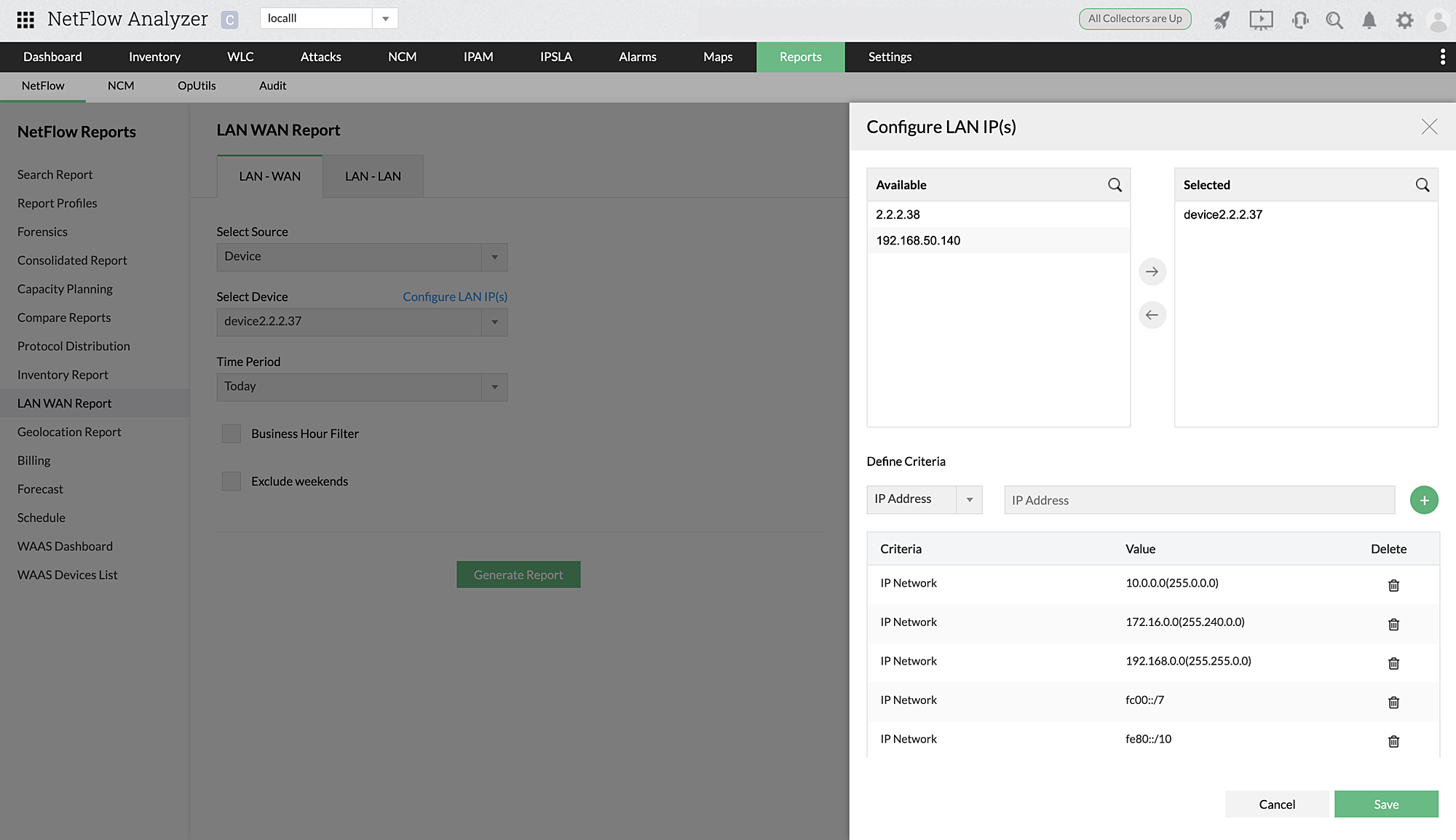The image size is (1456, 840).
Task: Click the forward arrow to move IP to Selected
Action: point(1152,271)
